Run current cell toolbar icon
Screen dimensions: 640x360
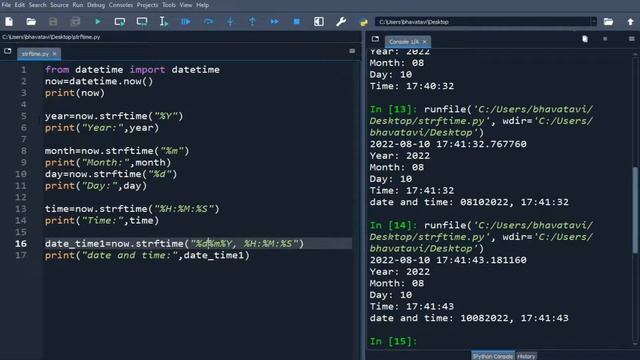pyautogui.click(x=120, y=22)
